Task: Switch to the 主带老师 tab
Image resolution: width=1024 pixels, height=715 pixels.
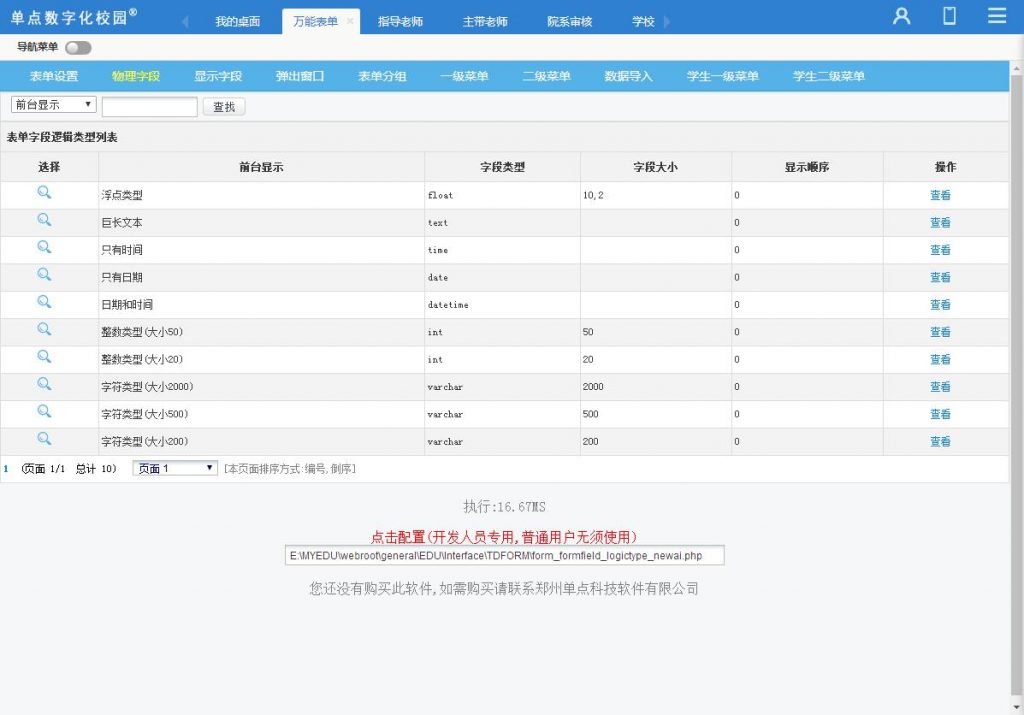Action: pyautogui.click(x=485, y=22)
